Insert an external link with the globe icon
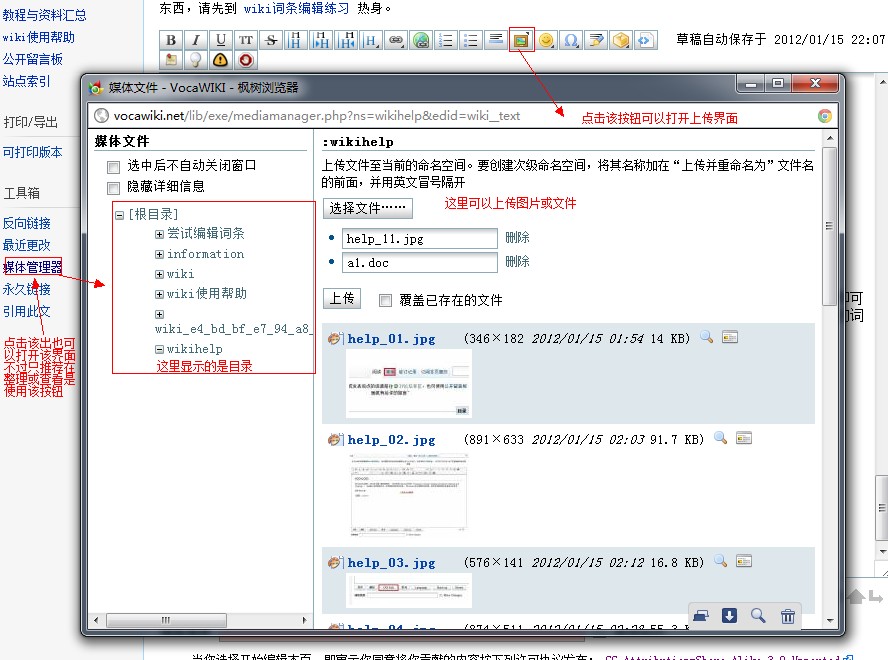The image size is (888, 660). tap(421, 40)
